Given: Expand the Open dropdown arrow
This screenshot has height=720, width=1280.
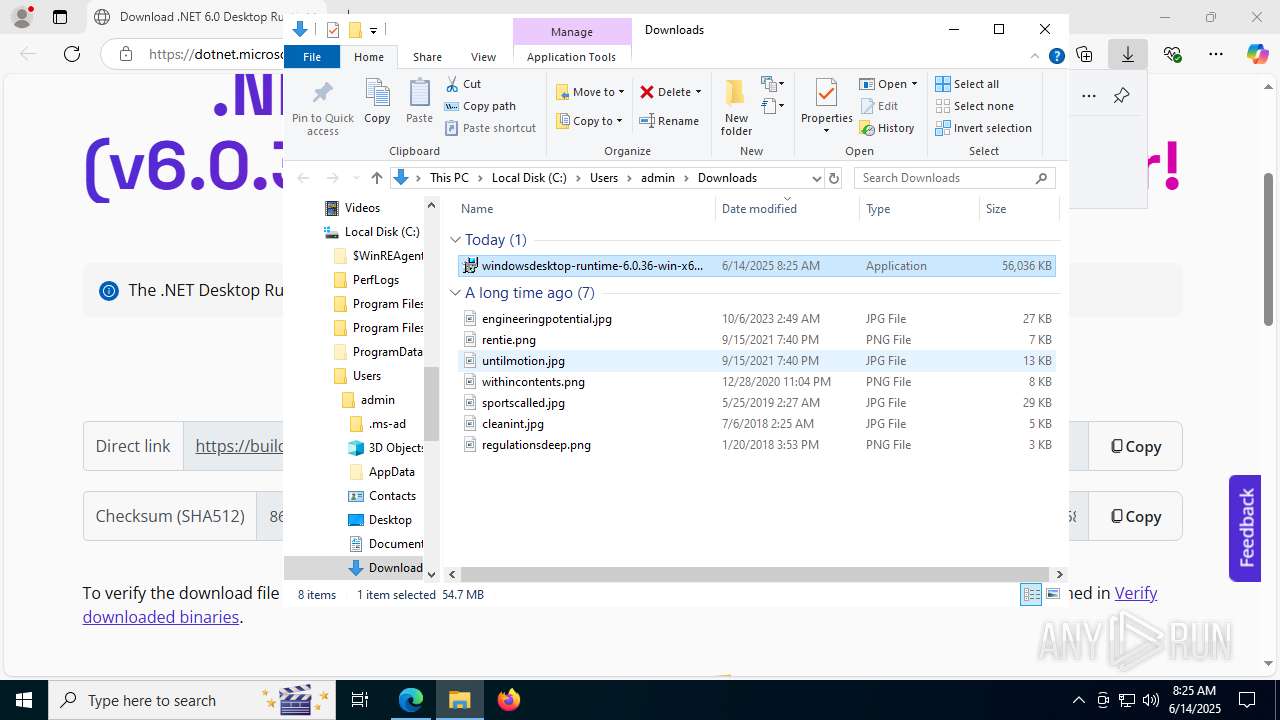Looking at the screenshot, I should [914, 84].
